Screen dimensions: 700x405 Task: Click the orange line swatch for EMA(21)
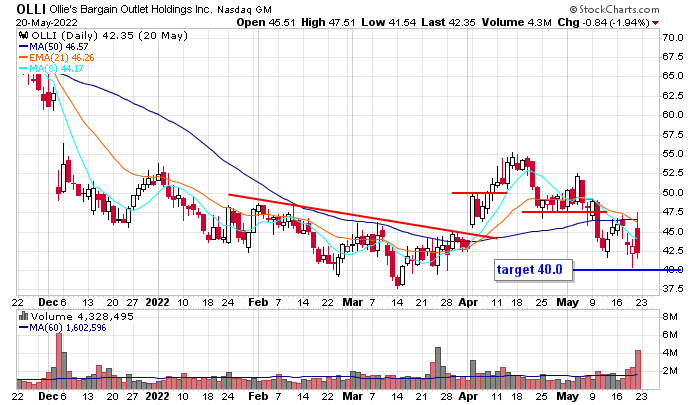pyautogui.click(x=23, y=57)
